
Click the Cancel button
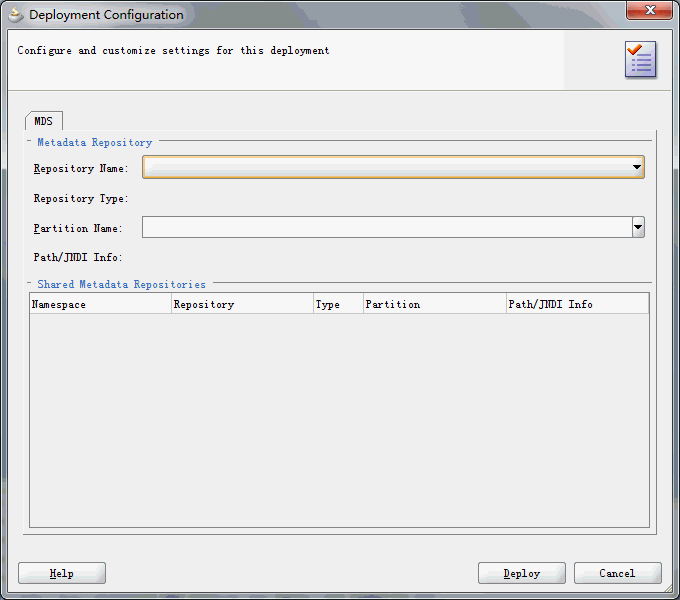coord(618,573)
